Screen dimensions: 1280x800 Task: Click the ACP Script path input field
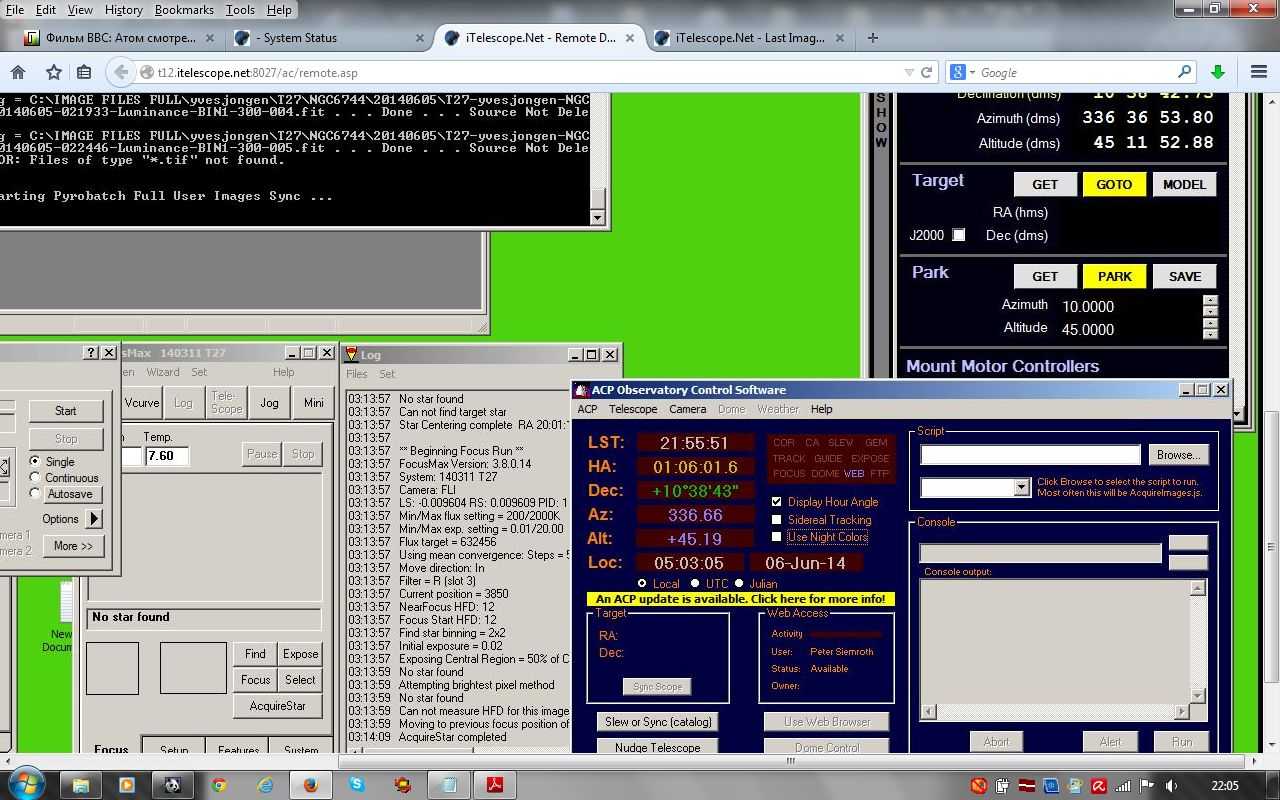1030,454
